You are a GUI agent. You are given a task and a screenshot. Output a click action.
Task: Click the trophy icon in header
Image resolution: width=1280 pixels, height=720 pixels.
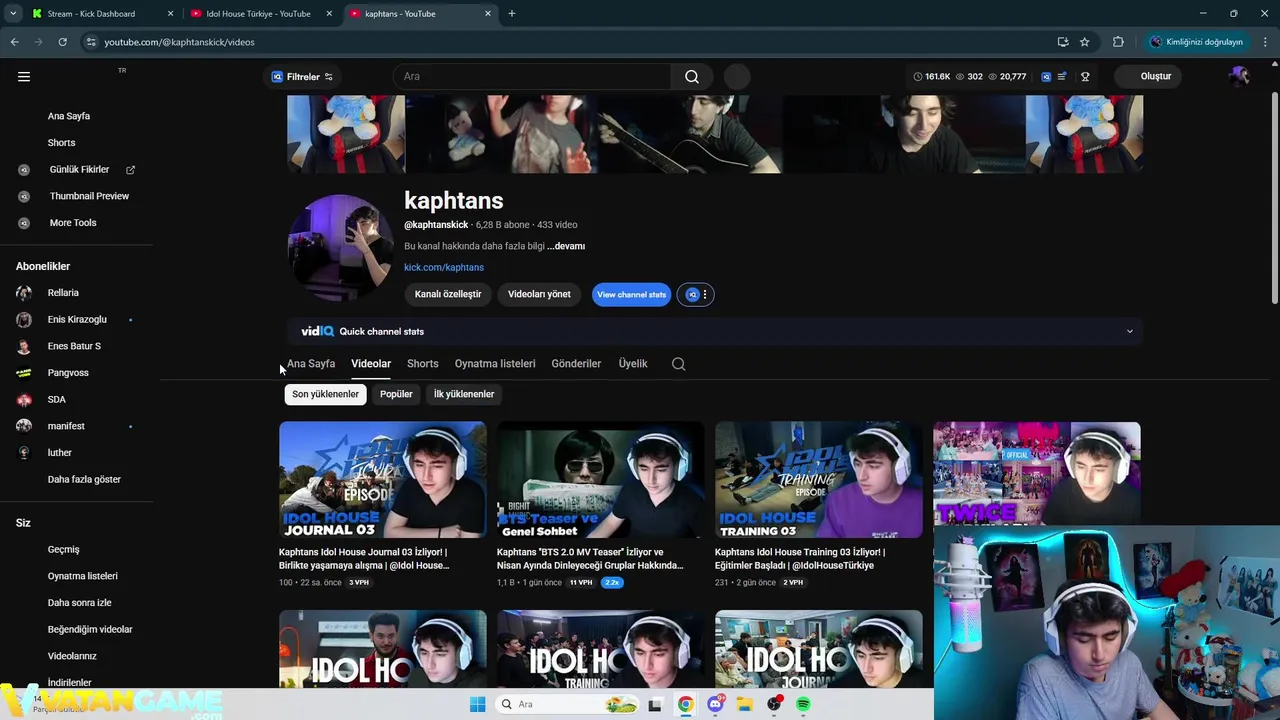click(1085, 76)
